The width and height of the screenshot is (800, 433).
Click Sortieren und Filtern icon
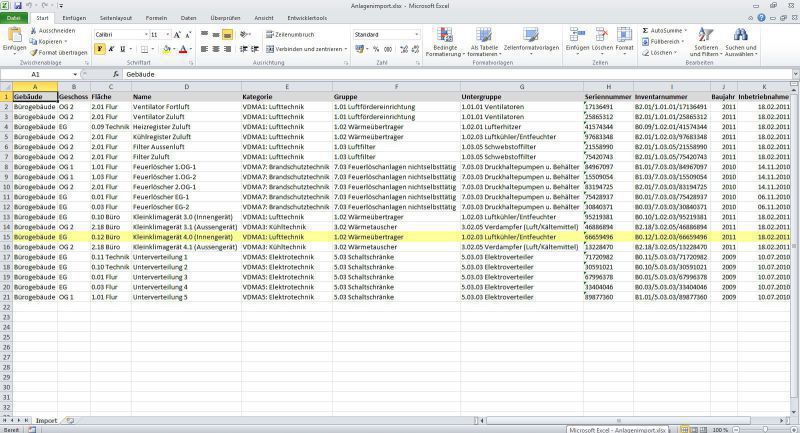(x=706, y=35)
